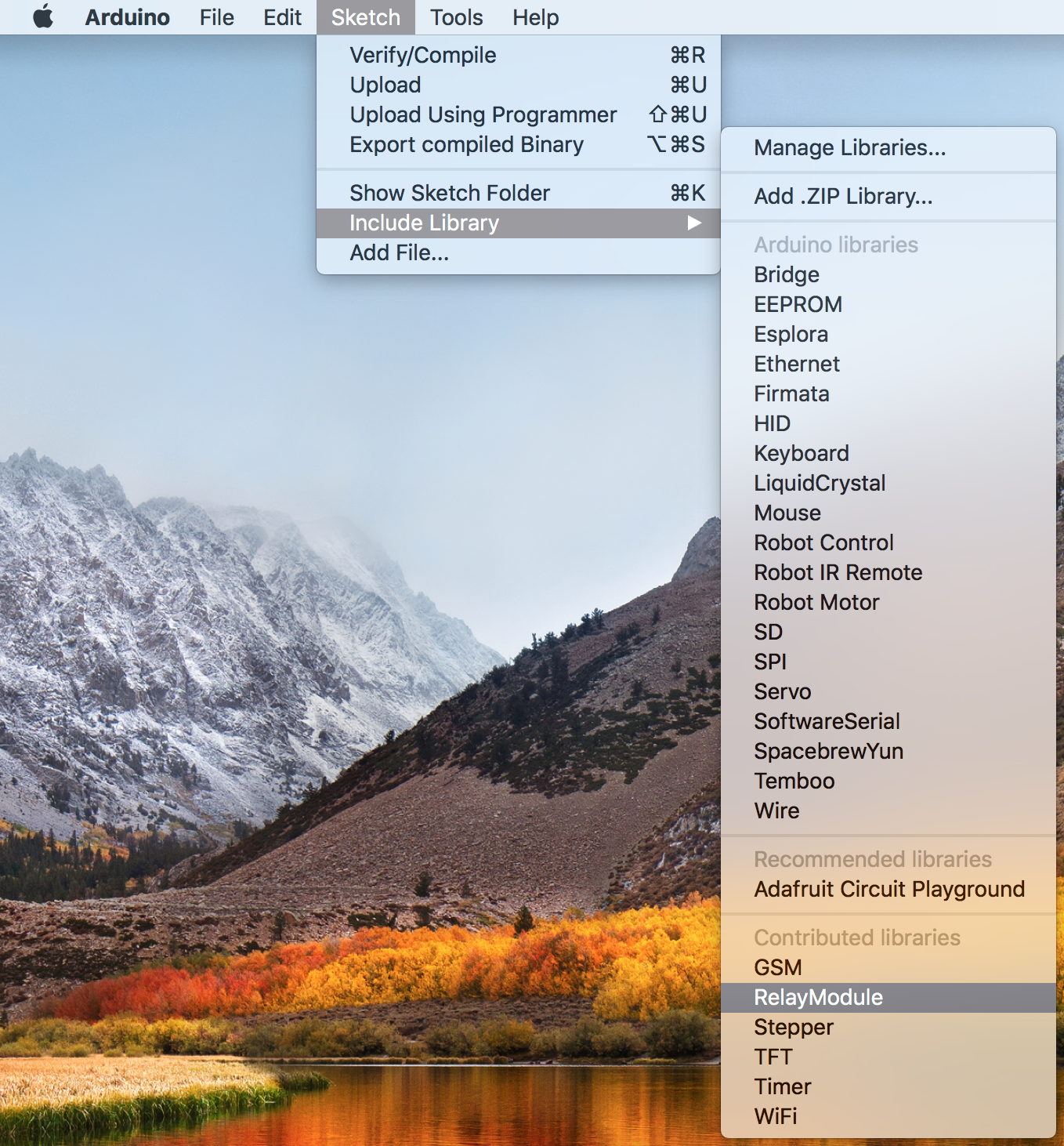Include the SoftwareSerial library
1064x1146 pixels.
827,721
